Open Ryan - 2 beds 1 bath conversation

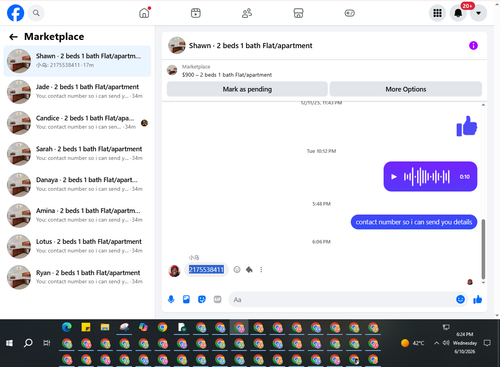77,277
